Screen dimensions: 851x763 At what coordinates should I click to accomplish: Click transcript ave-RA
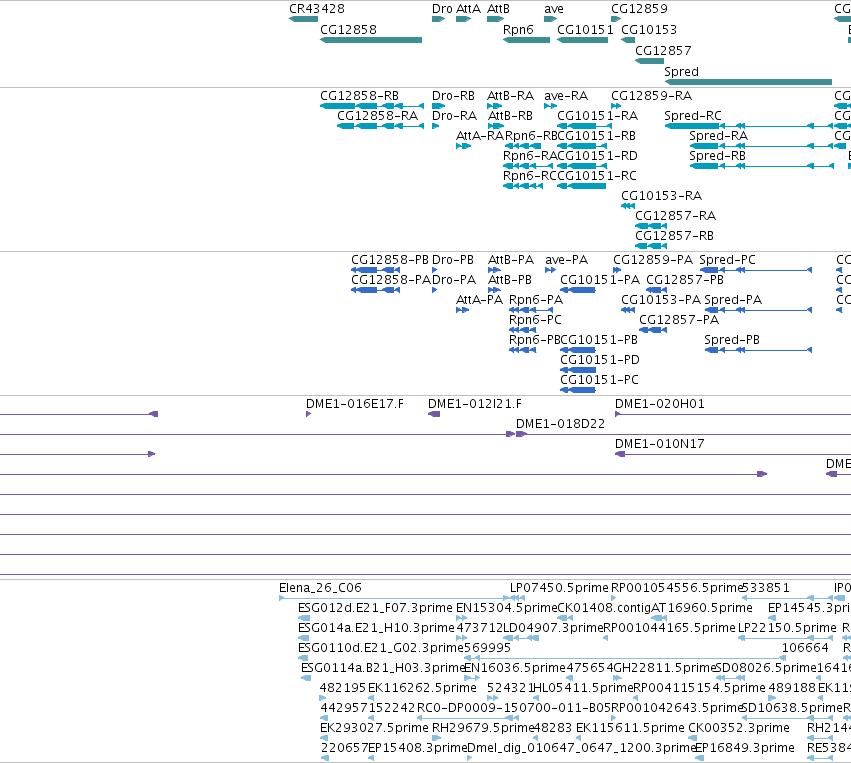[x=550, y=106]
